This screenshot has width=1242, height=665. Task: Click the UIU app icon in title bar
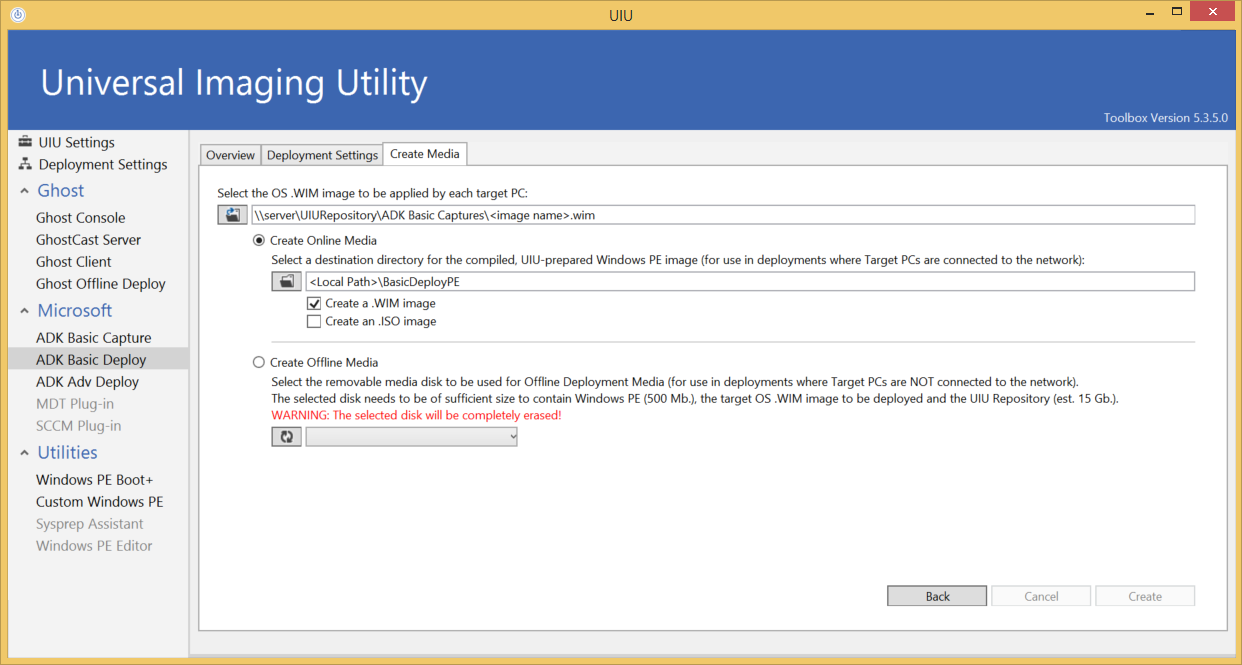pos(17,15)
